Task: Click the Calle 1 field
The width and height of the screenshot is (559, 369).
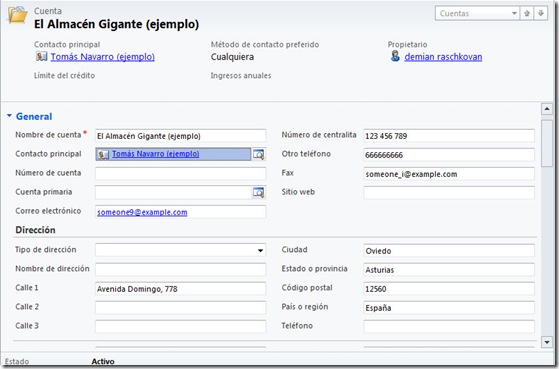Action: pyautogui.click(x=180, y=288)
